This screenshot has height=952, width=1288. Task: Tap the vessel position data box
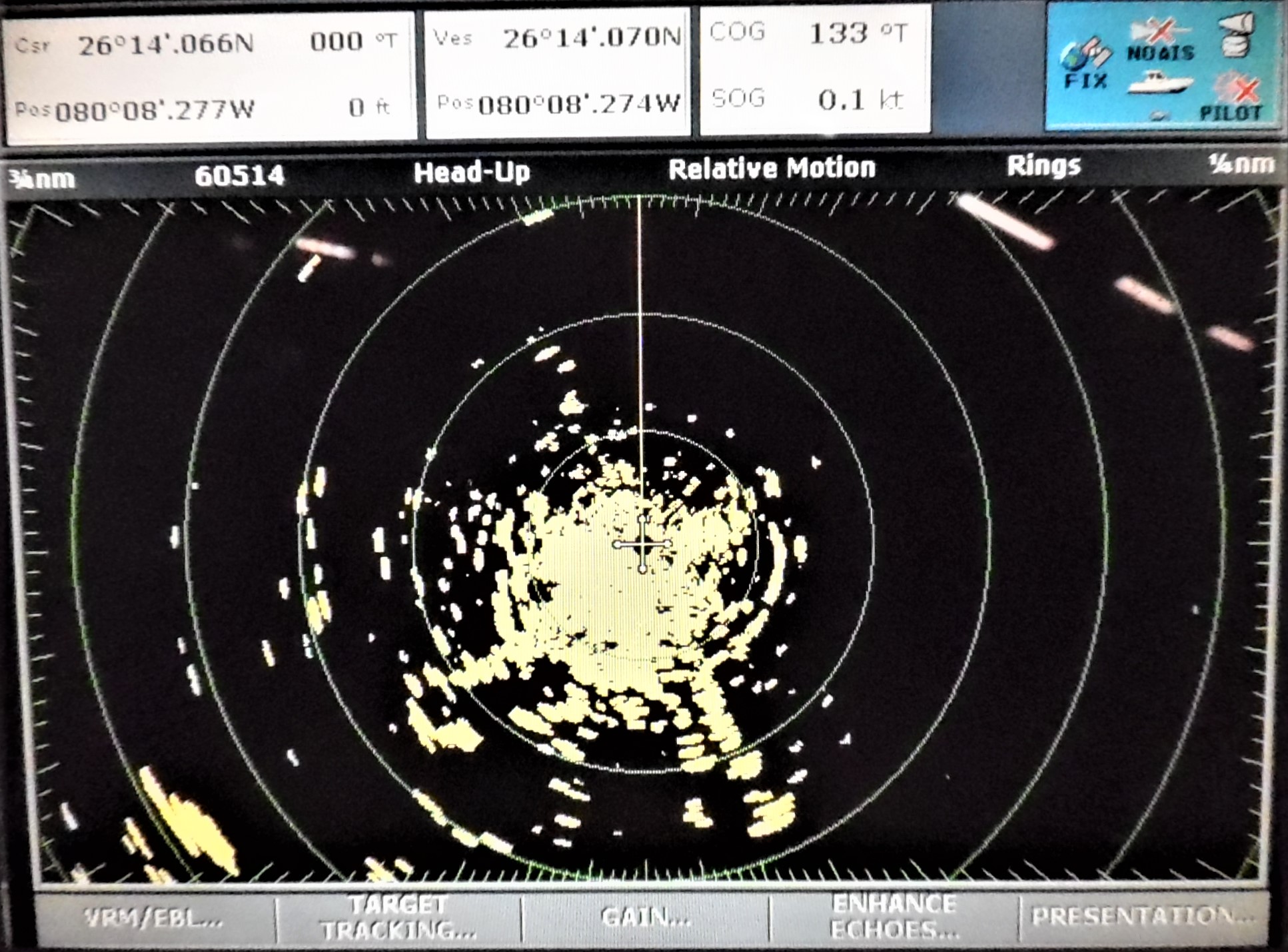(557, 72)
